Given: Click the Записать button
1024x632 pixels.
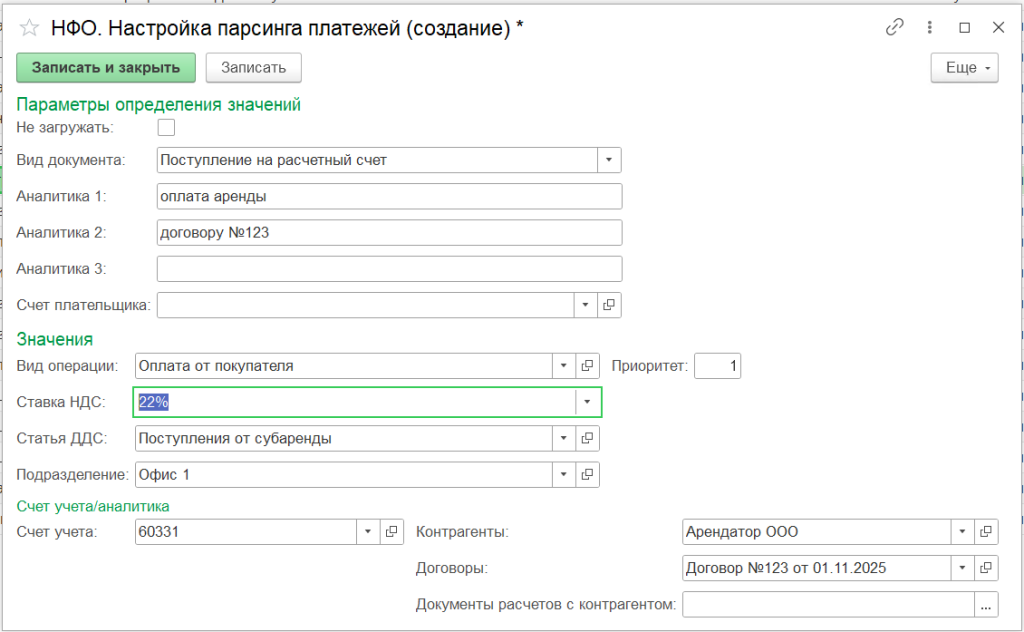Looking at the screenshot, I should [253, 68].
